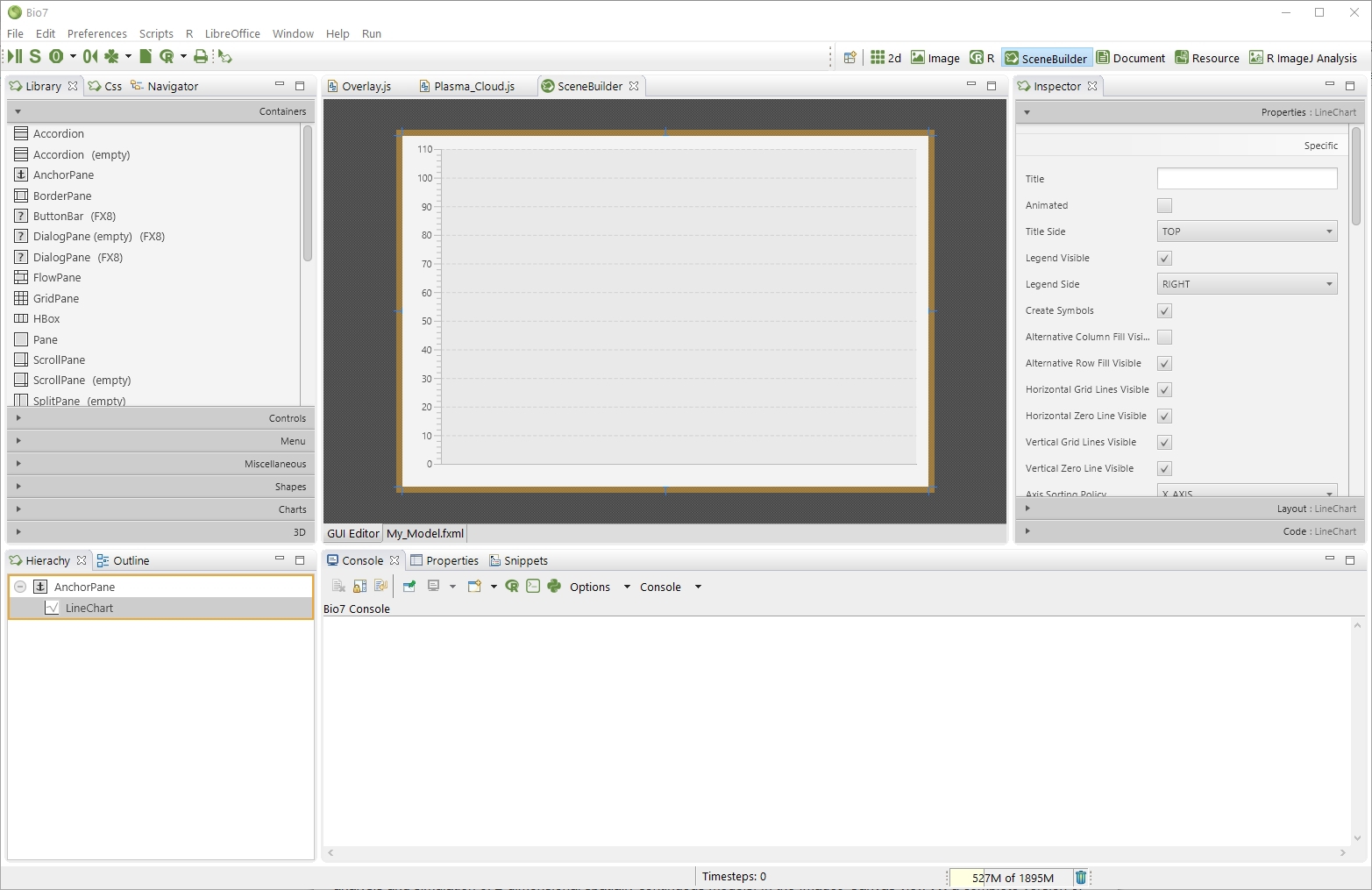Click the printer icon in the toolbar
The width and height of the screenshot is (1372, 890).
[201, 56]
